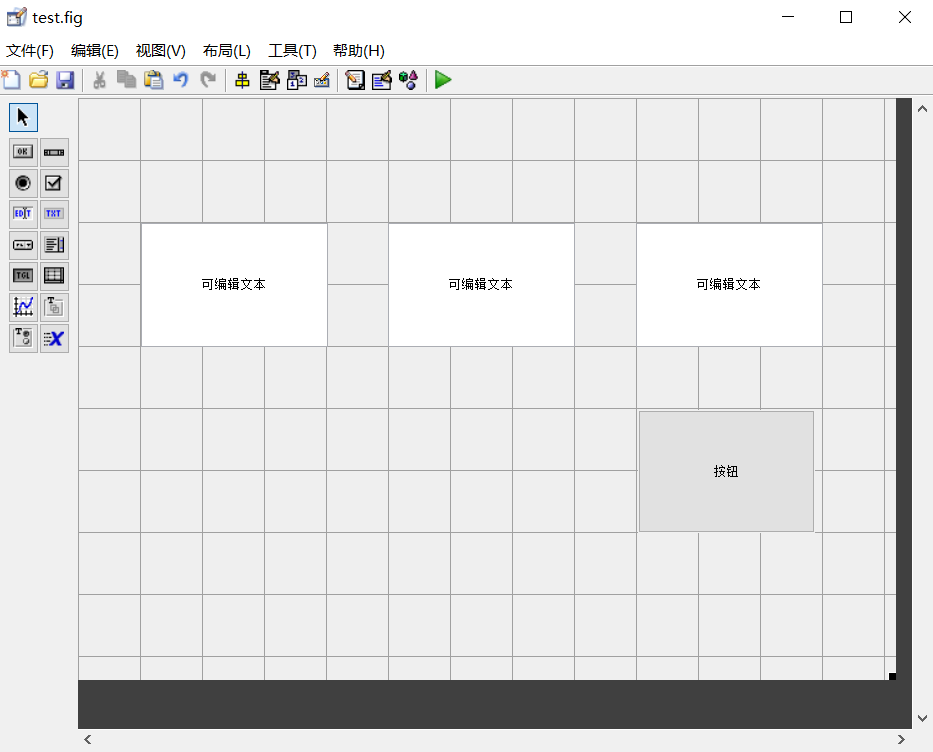
Task: Open the 布局(L) menu
Action: pos(226,51)
